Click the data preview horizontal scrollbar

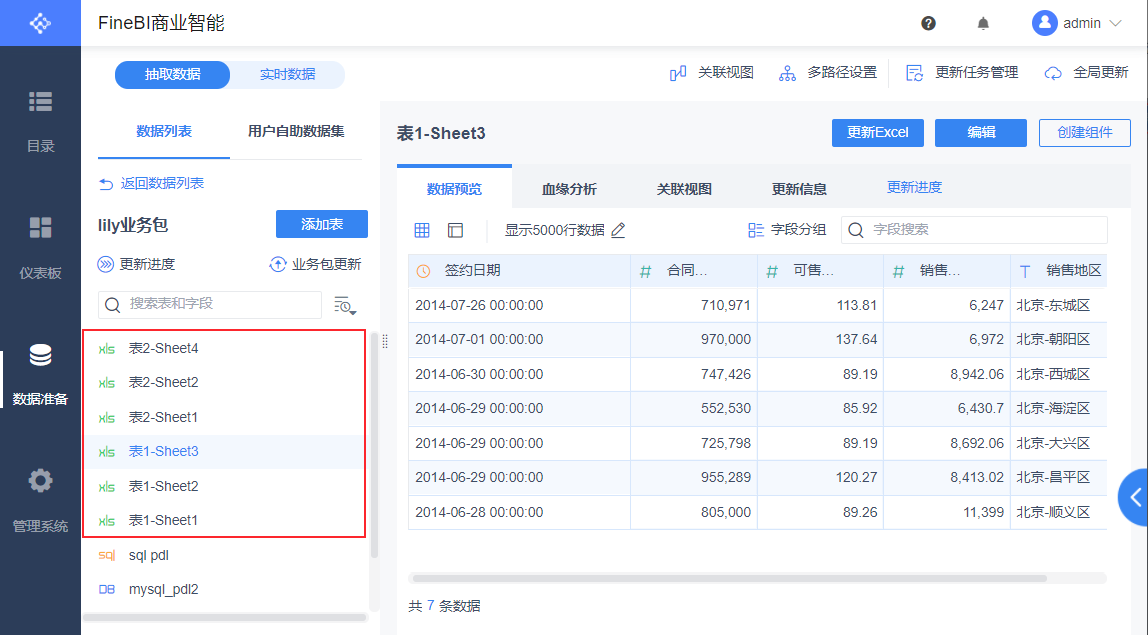(x=730, y=579)
